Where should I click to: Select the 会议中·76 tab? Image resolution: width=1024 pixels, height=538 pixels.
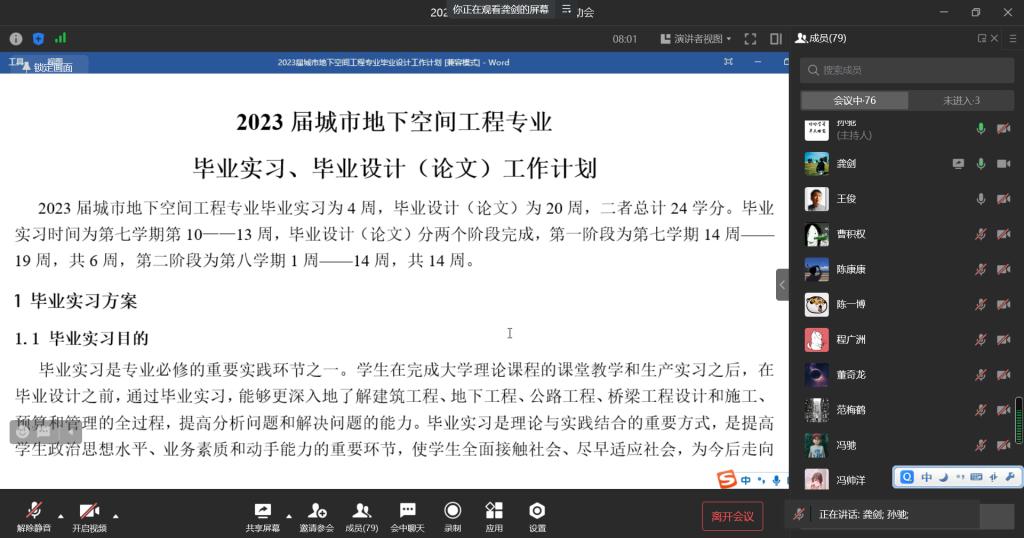(x=854, y=100)
